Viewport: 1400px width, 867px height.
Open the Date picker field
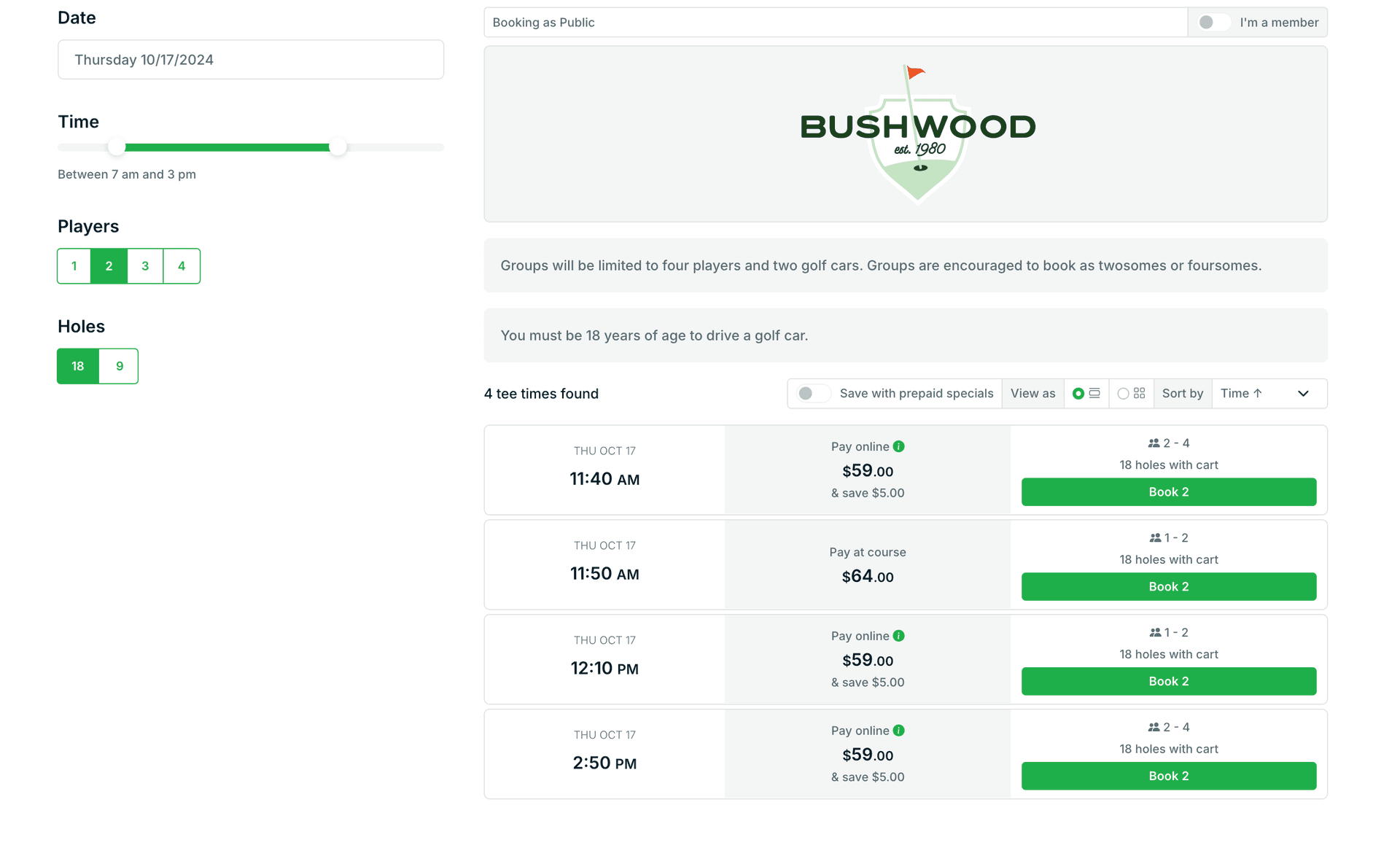click(250, 60)
